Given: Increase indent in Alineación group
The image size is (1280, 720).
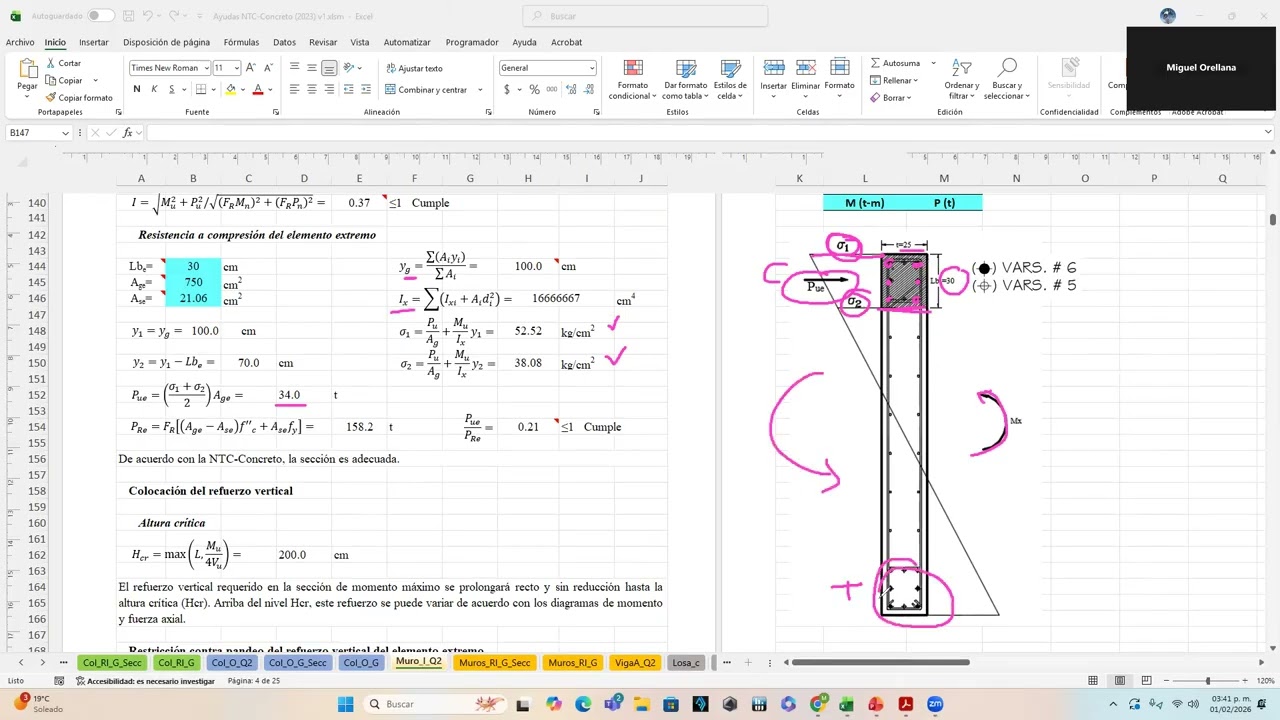Looking at the screenshot, I should (367, 89).
